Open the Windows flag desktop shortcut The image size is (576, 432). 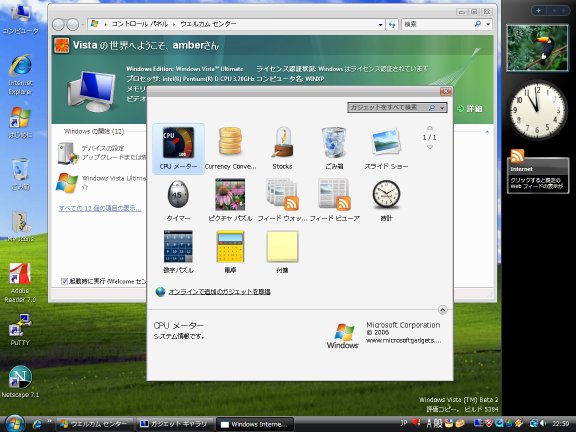click(20, 123)
